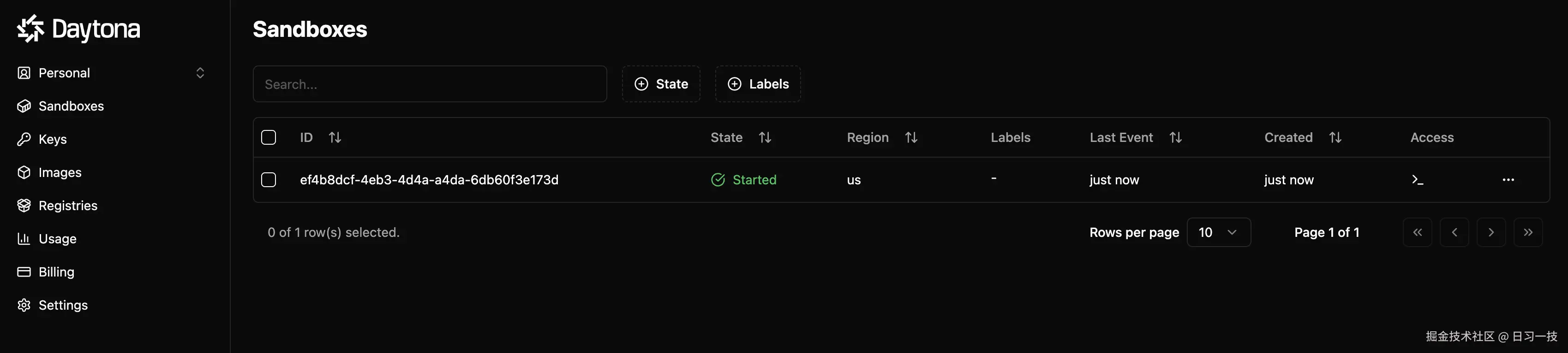Toggle the select-all rows checkbox

269,138
